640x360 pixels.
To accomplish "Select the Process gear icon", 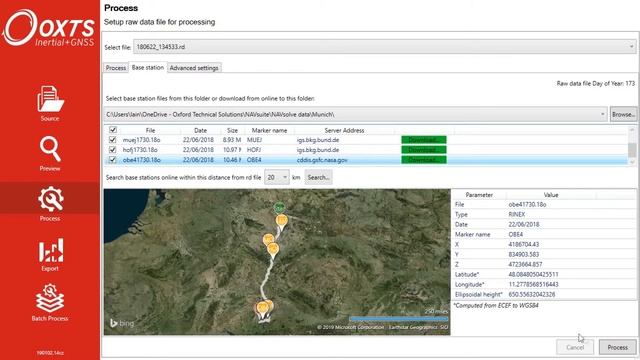I will [x=51, y=199].
